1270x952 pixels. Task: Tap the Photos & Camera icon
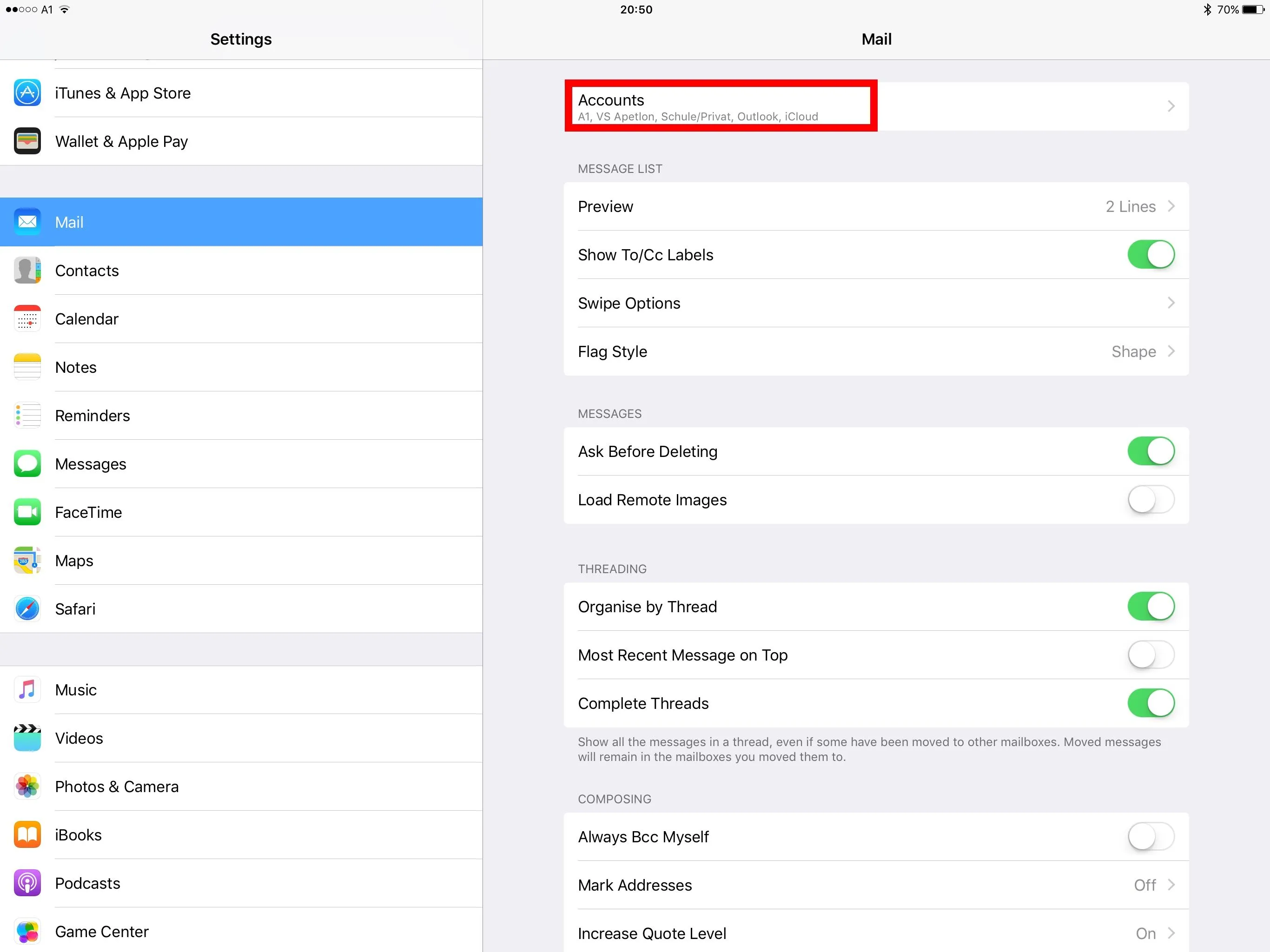[27, 787]
